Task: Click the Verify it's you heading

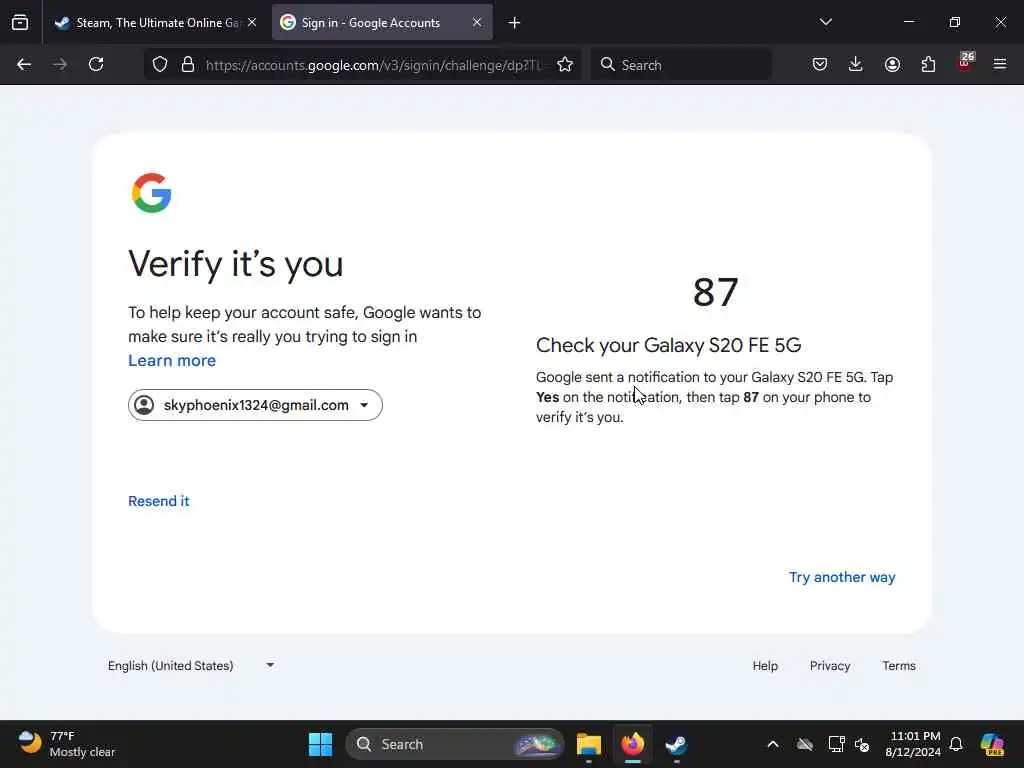Action: (x=236, y=264)
